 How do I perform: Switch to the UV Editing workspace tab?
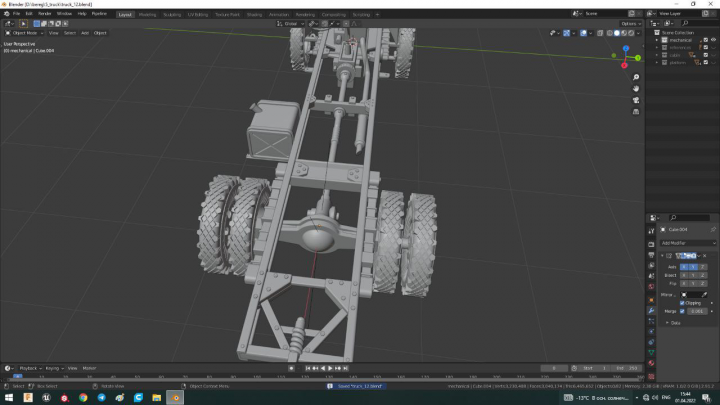197,15
